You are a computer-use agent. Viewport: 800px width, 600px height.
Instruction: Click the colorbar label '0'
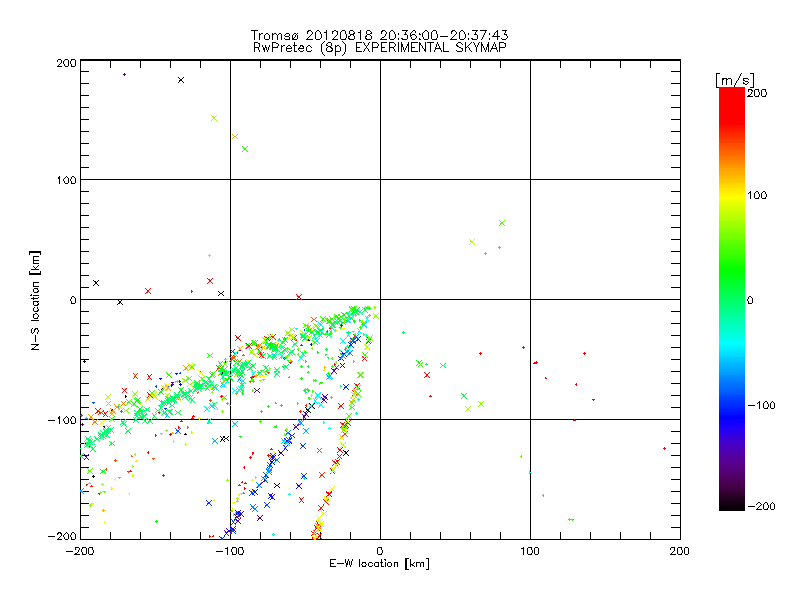pos(750,300)
